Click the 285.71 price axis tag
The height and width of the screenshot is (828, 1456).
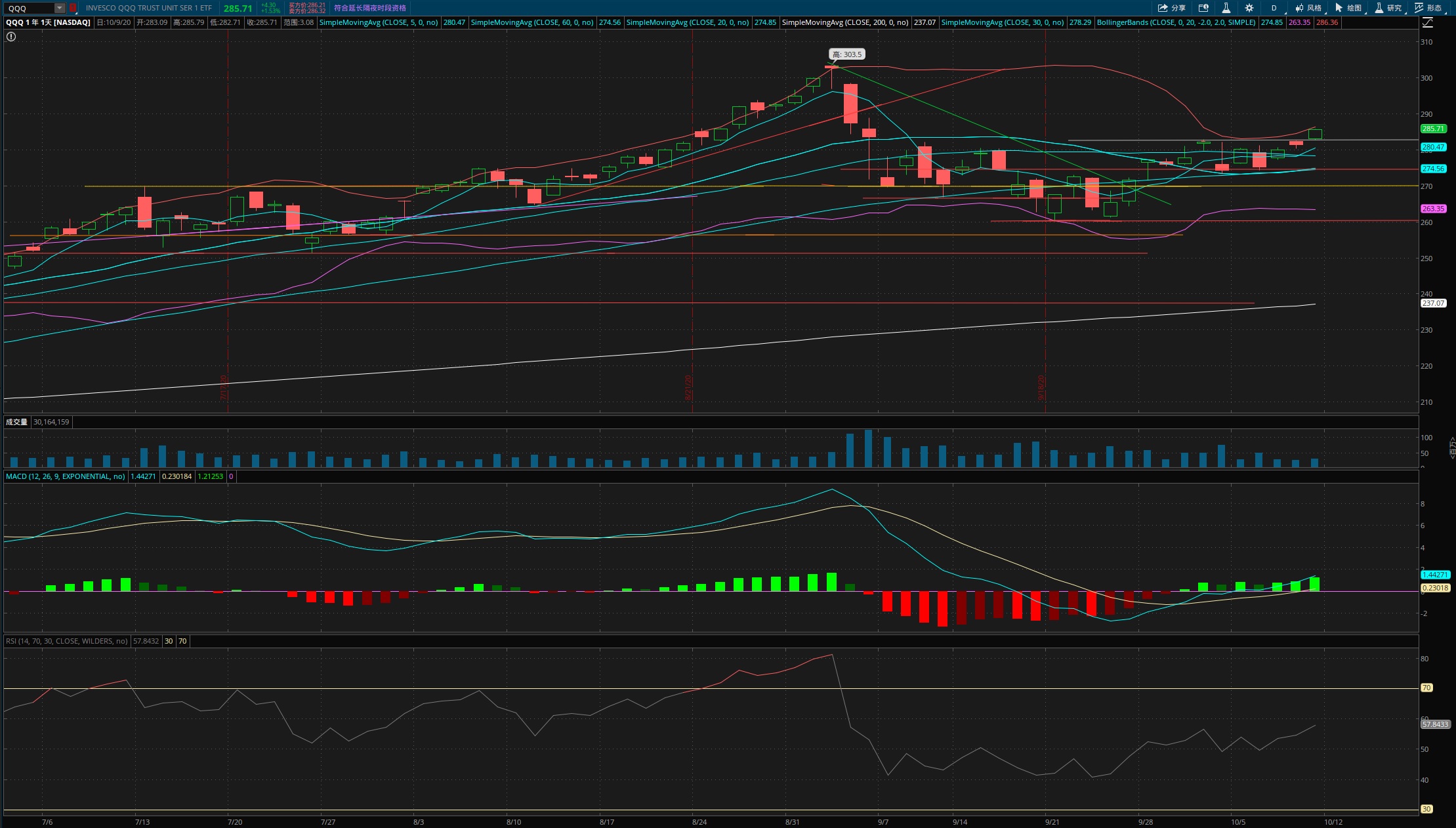[x=1434, y=129]
